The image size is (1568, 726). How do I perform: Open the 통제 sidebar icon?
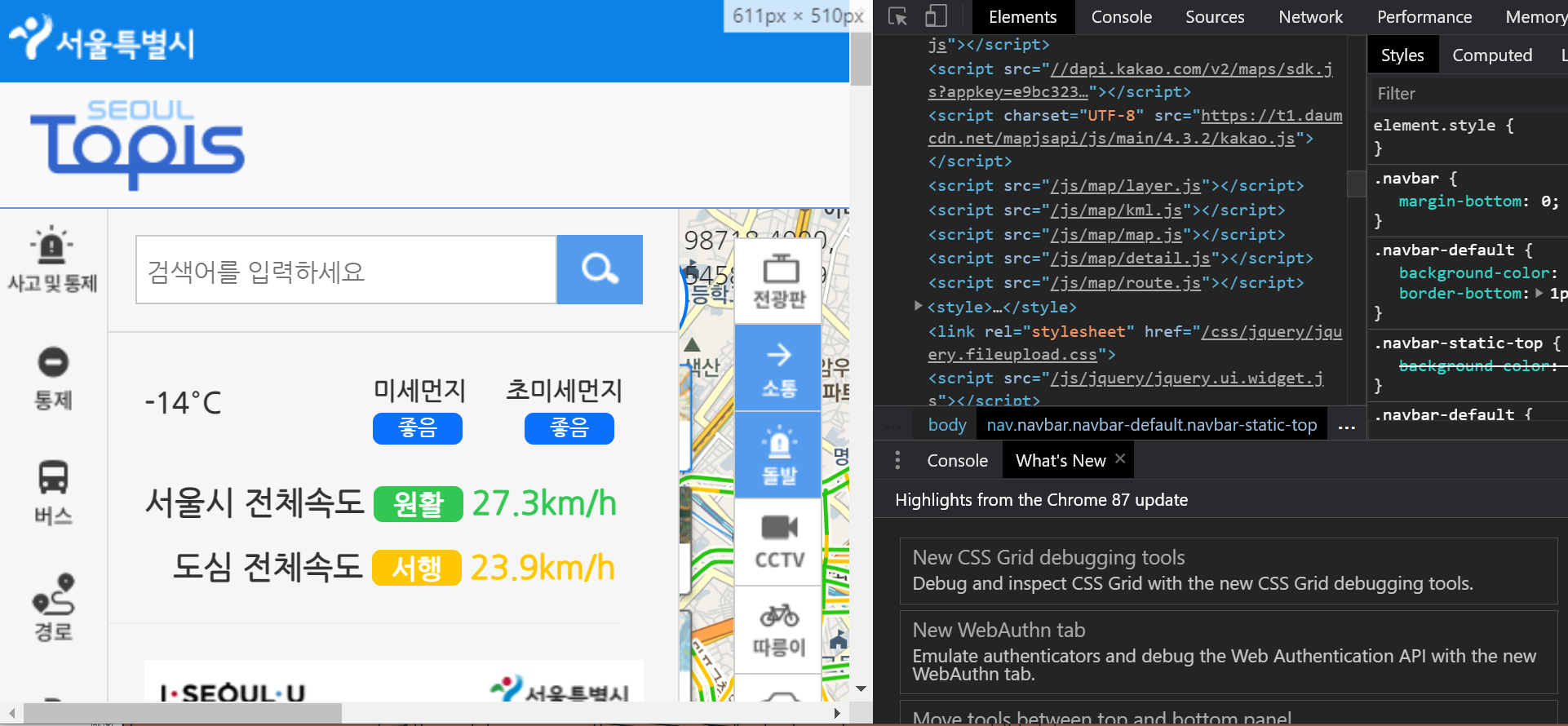pyautogui.click(x=53, y=378)
